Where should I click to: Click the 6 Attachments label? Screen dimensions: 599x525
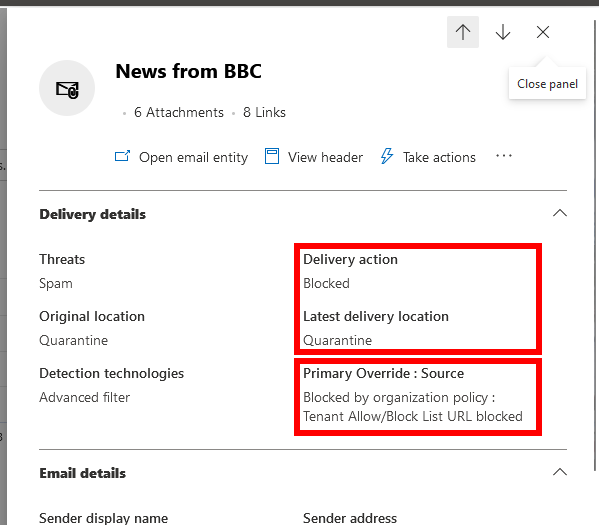pos(179,112)
